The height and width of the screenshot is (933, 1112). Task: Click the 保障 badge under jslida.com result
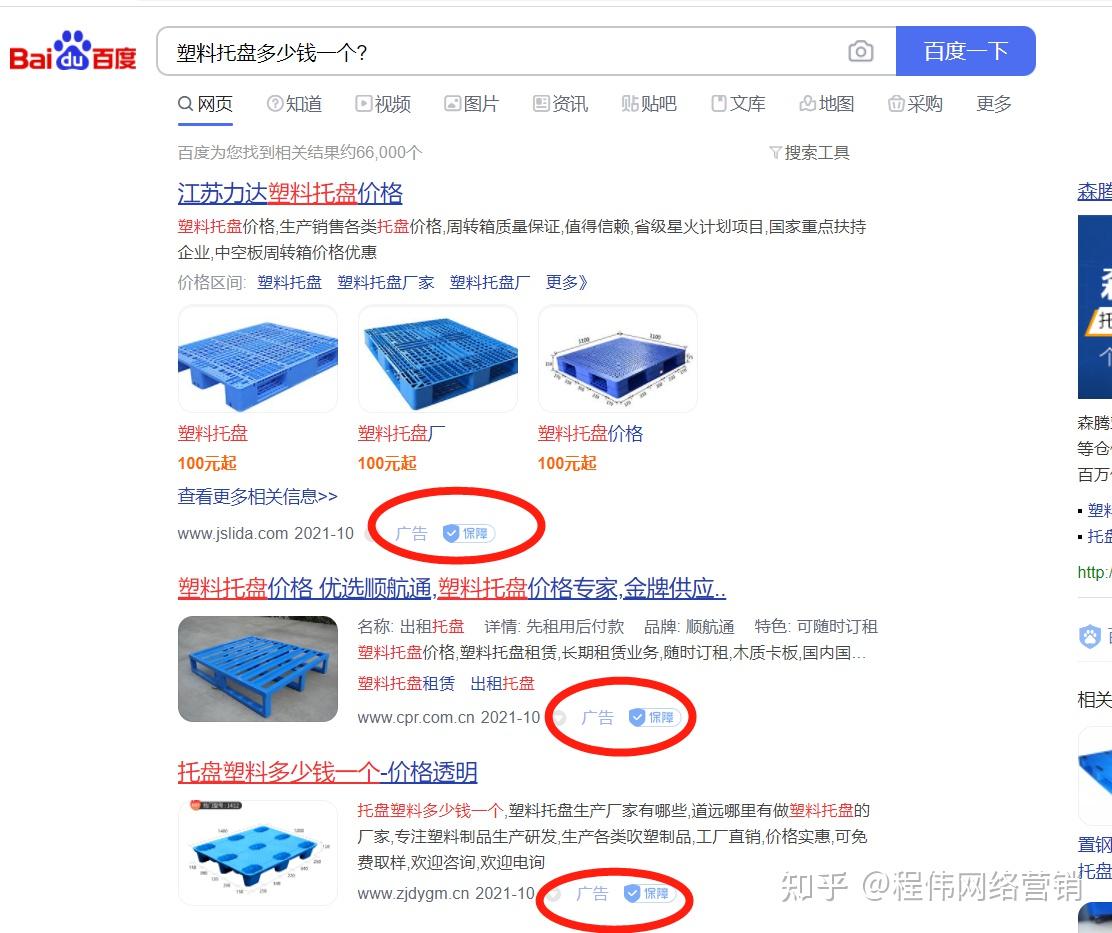point(468,533)
